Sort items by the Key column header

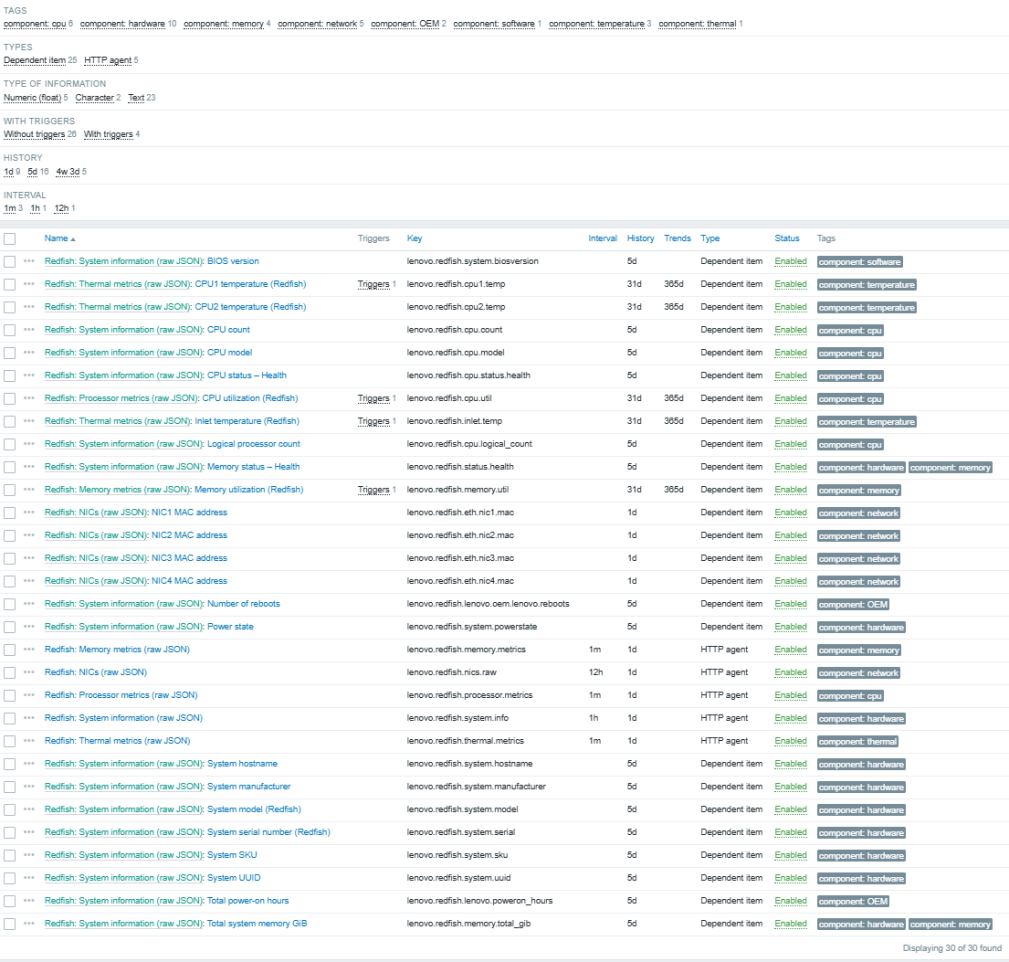click(x=414, y=238)
